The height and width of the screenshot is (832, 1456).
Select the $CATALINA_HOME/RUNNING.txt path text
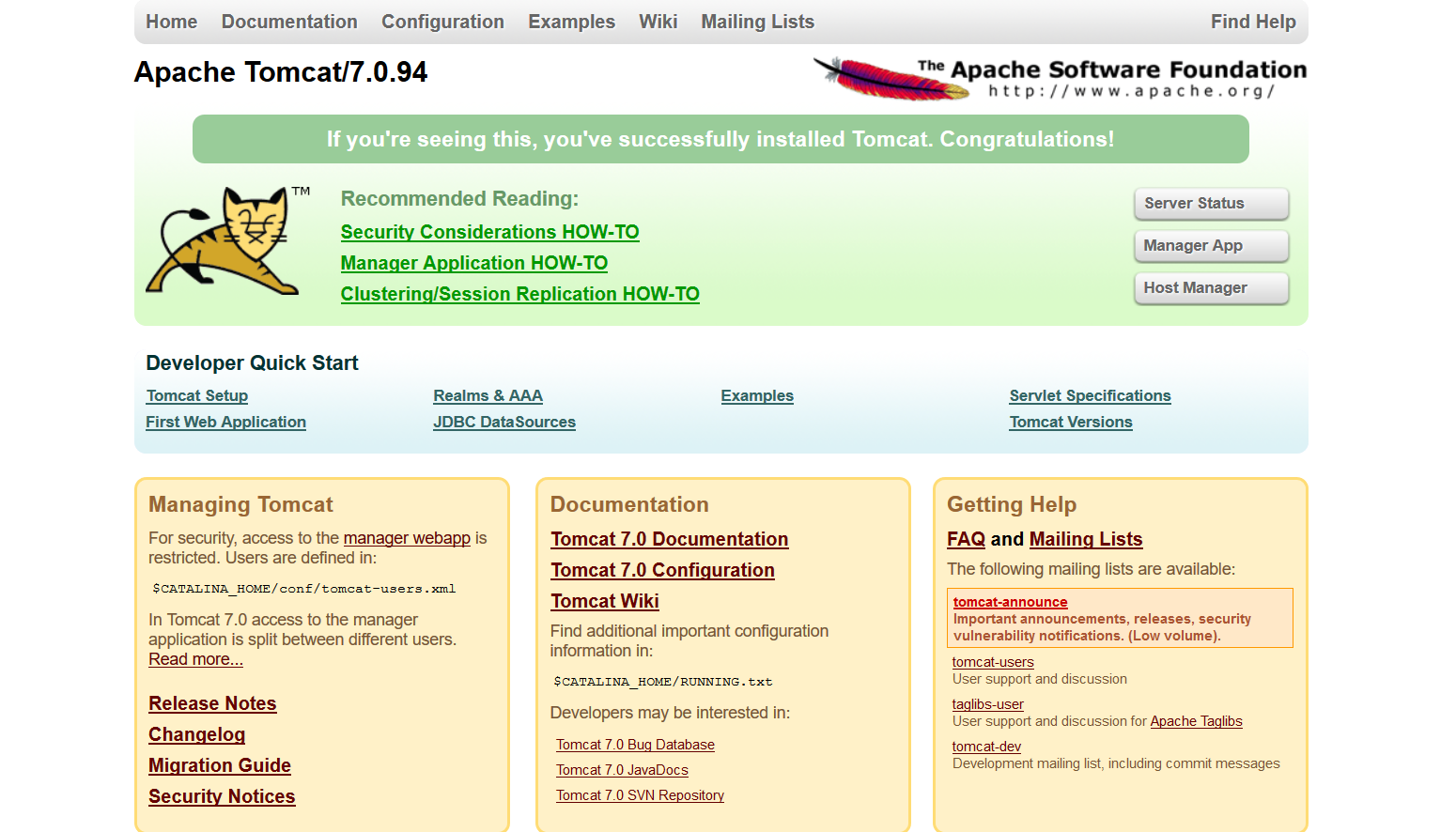tap(663, 682)
